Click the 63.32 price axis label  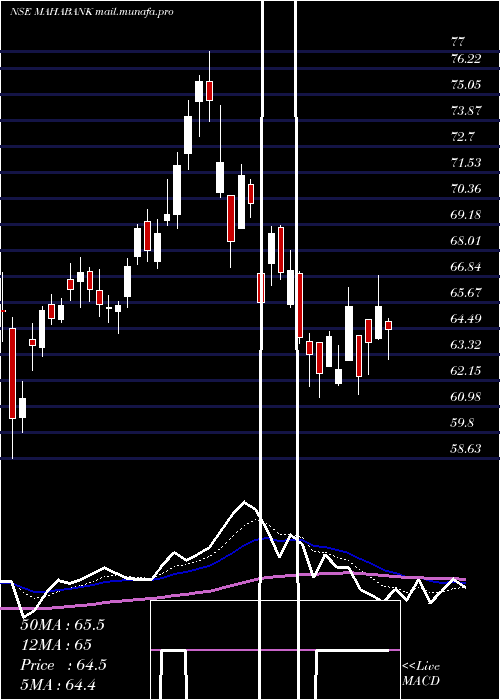[x=466, y=345]
